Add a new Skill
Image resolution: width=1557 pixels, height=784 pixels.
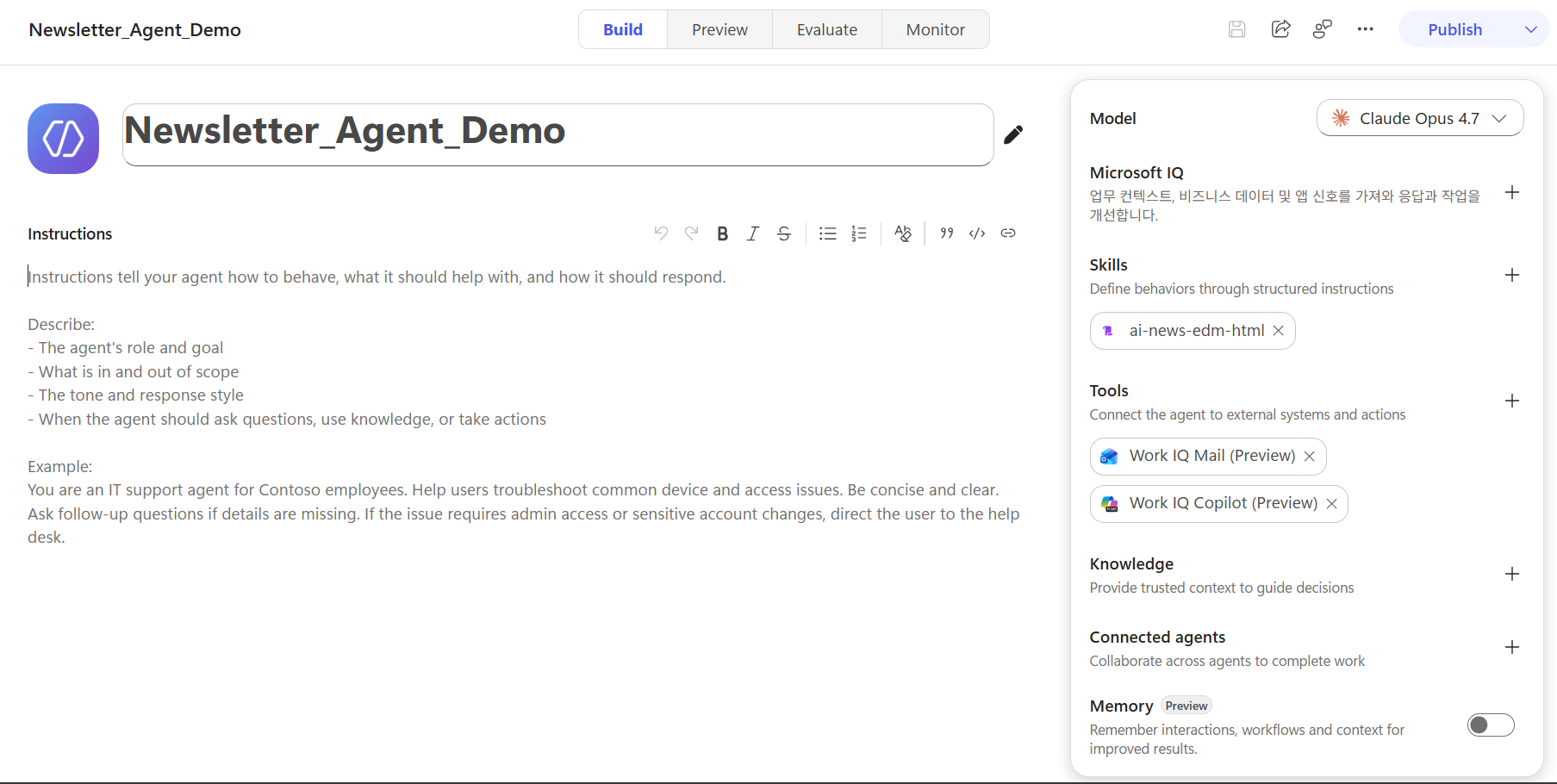[1512, 275]
